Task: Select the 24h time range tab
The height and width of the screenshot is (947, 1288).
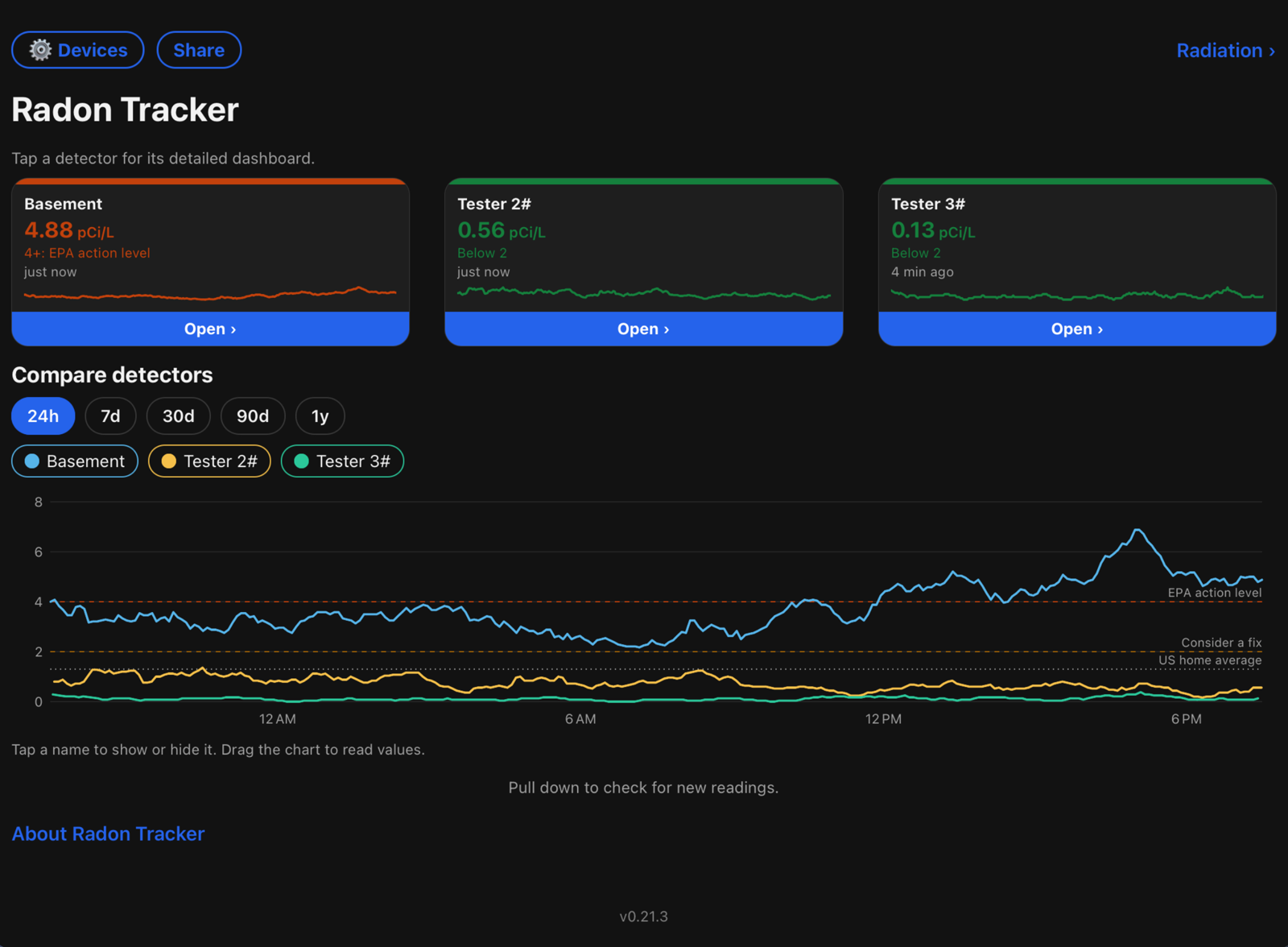Action: point(43,416)
